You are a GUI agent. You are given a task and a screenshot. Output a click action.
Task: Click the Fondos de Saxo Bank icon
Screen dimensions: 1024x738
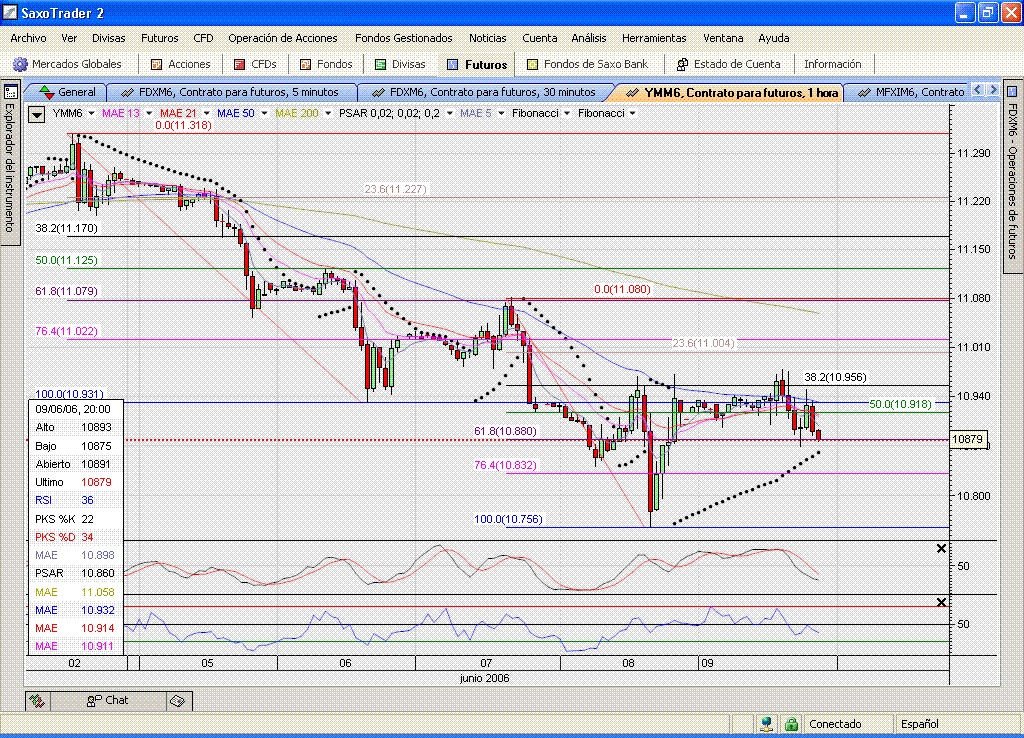tap(532, 64)
